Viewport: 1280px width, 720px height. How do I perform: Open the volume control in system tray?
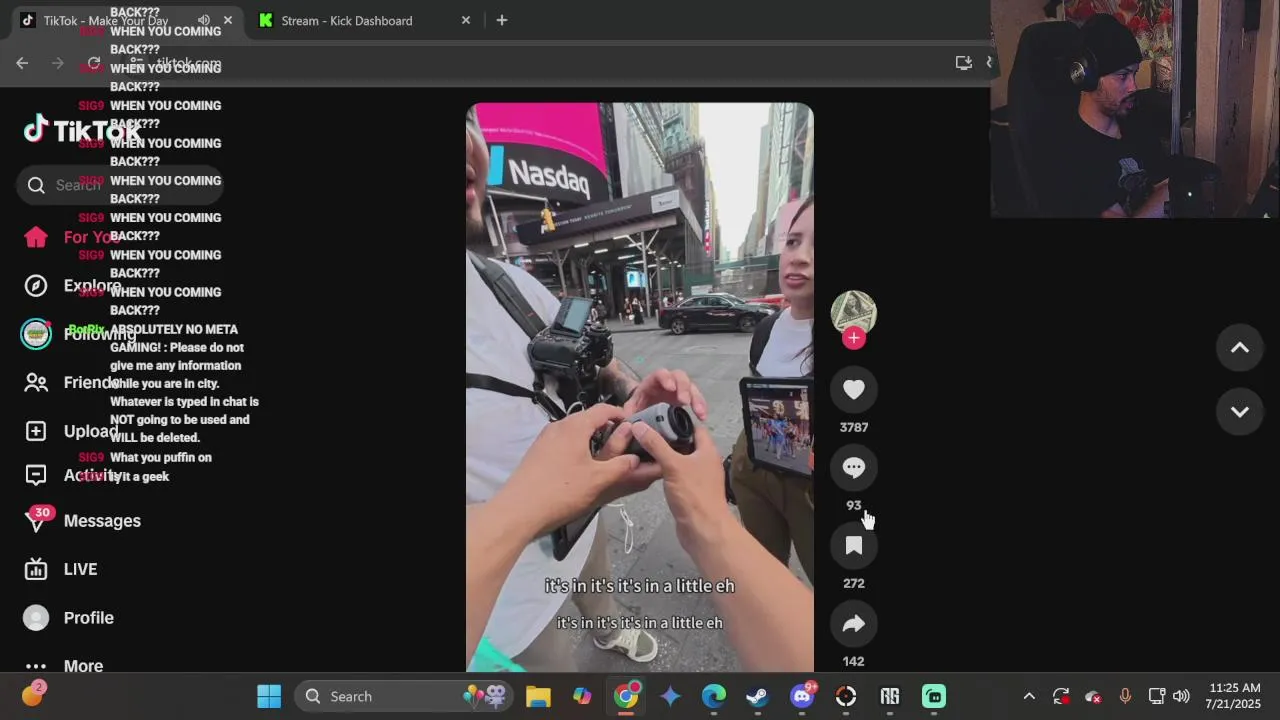coord(1181,696)
